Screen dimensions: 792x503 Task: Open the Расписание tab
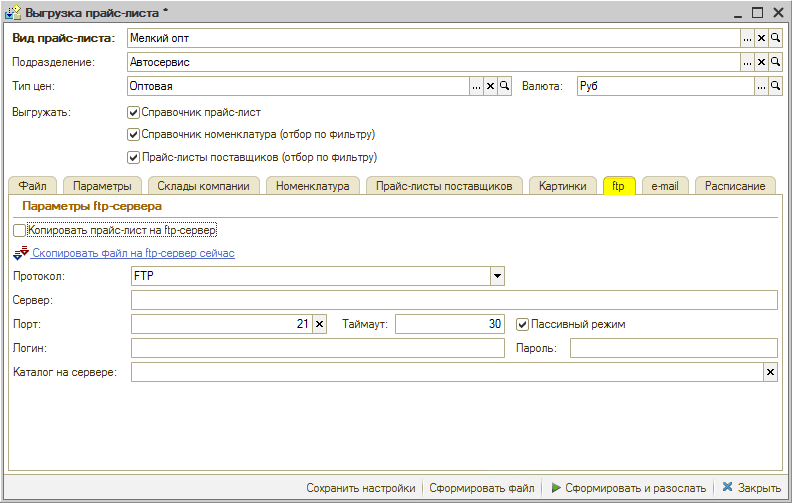[735, 186]
